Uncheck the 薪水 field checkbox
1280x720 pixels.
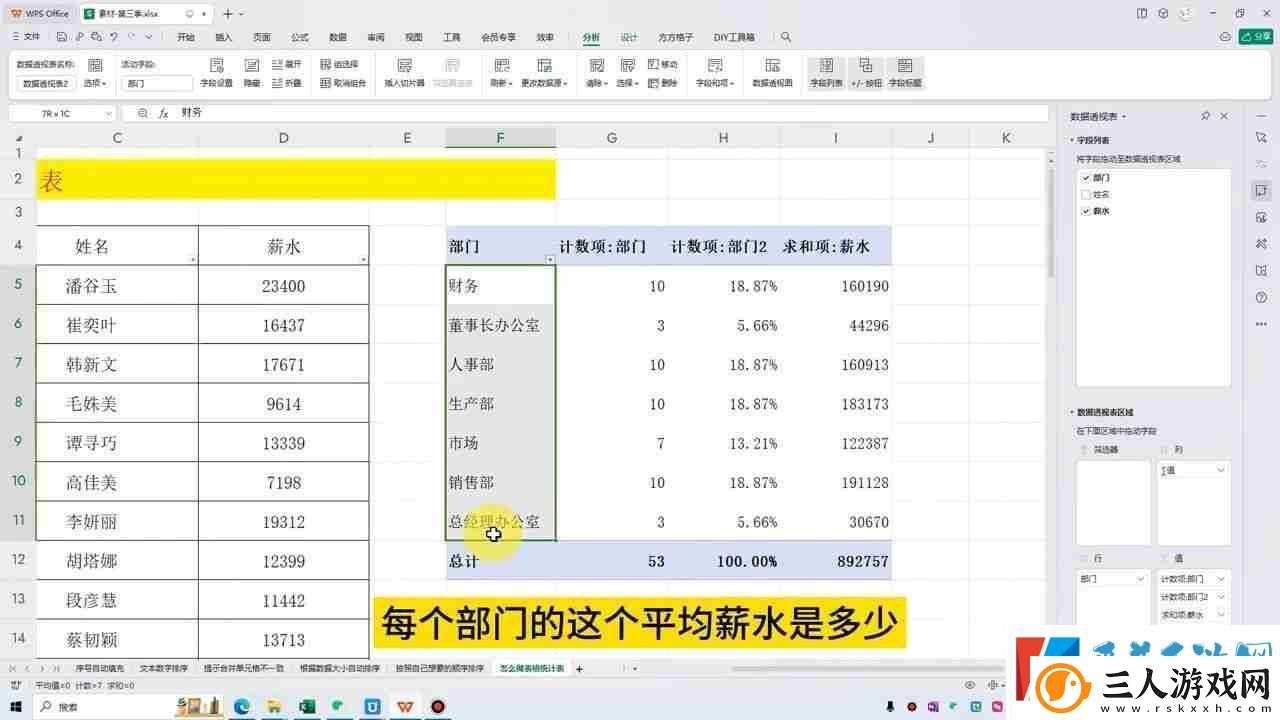point(1086,211)
